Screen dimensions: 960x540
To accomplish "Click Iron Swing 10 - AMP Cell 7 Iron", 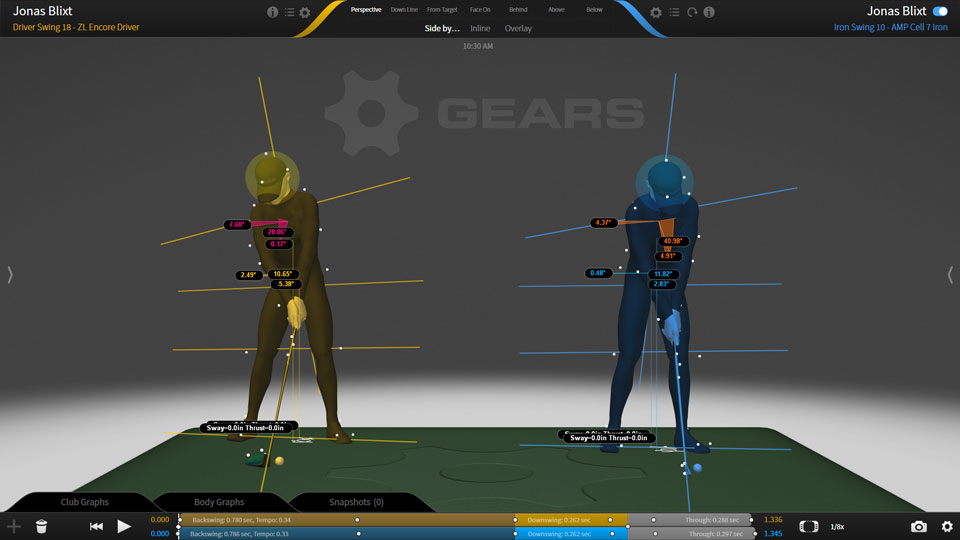I will pyautogui.click(x=890, y=27).
